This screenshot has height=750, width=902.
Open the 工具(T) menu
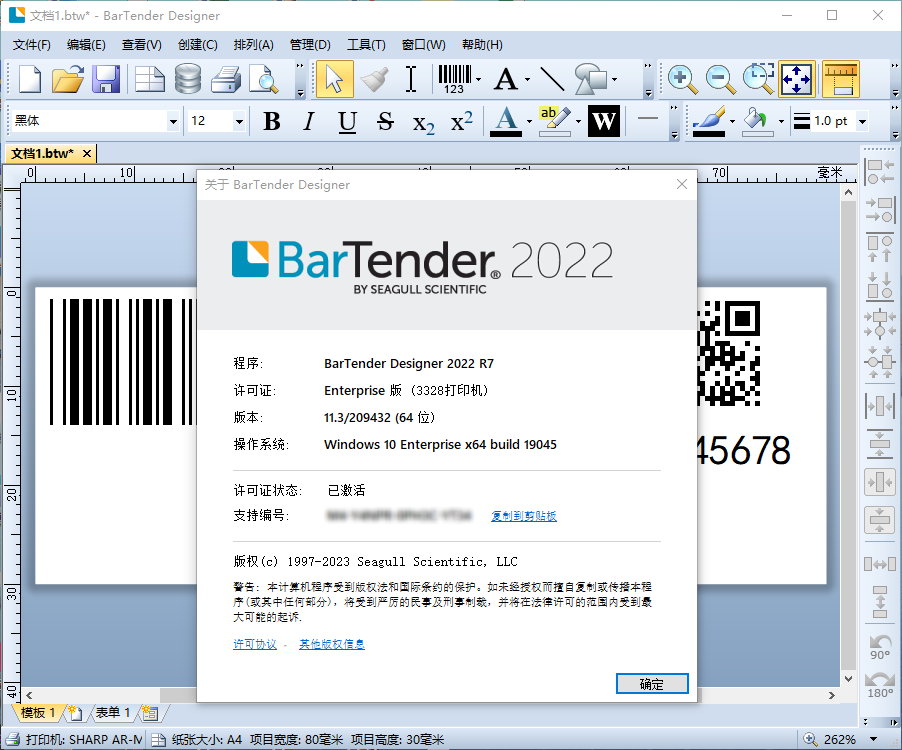[366, 45]
